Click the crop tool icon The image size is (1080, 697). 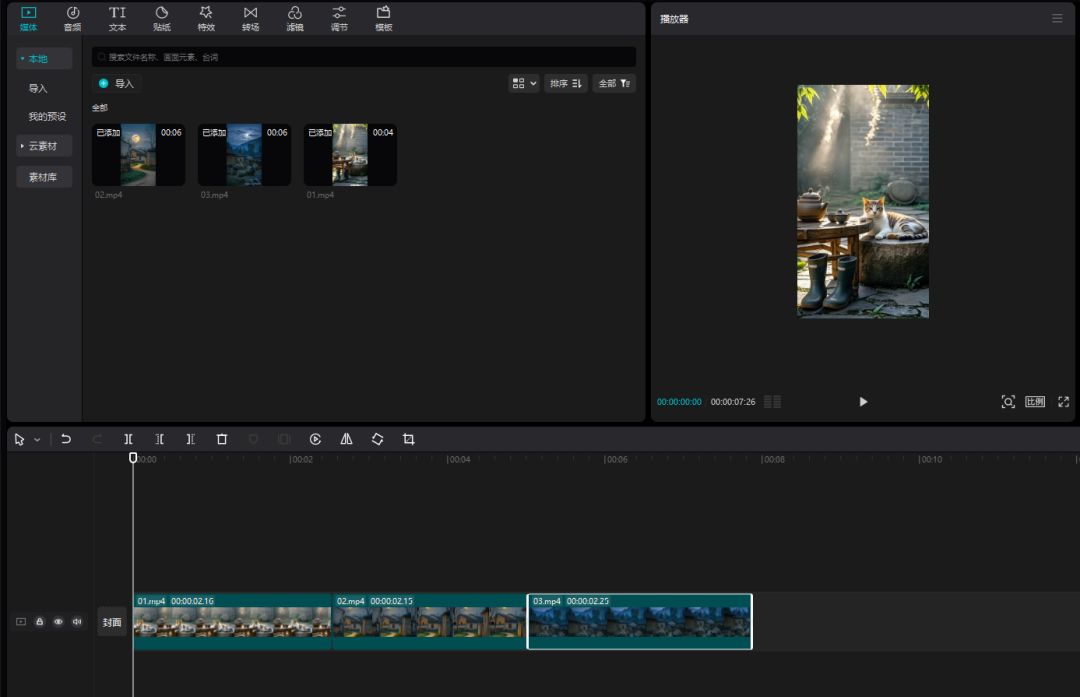click(x=408, y=439)
